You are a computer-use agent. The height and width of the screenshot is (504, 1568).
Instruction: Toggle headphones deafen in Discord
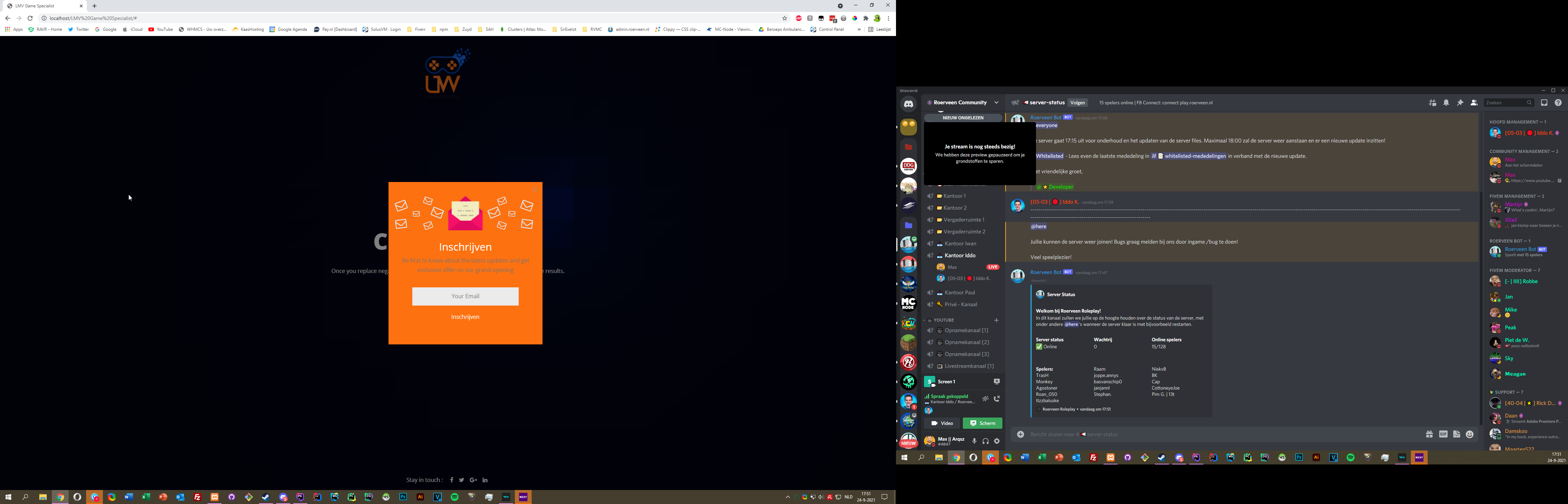tap(986, 441)
